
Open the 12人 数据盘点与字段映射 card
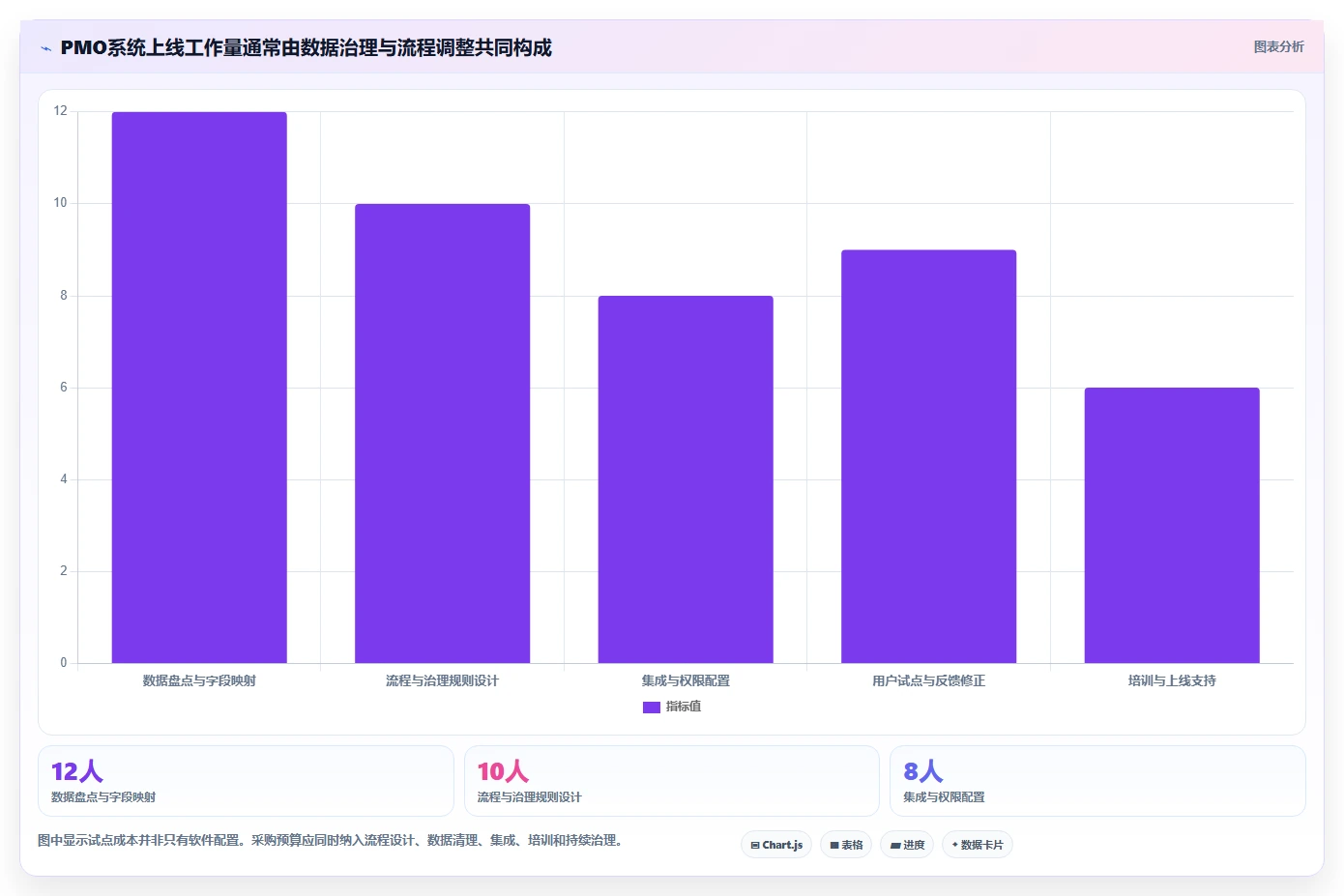246,781
